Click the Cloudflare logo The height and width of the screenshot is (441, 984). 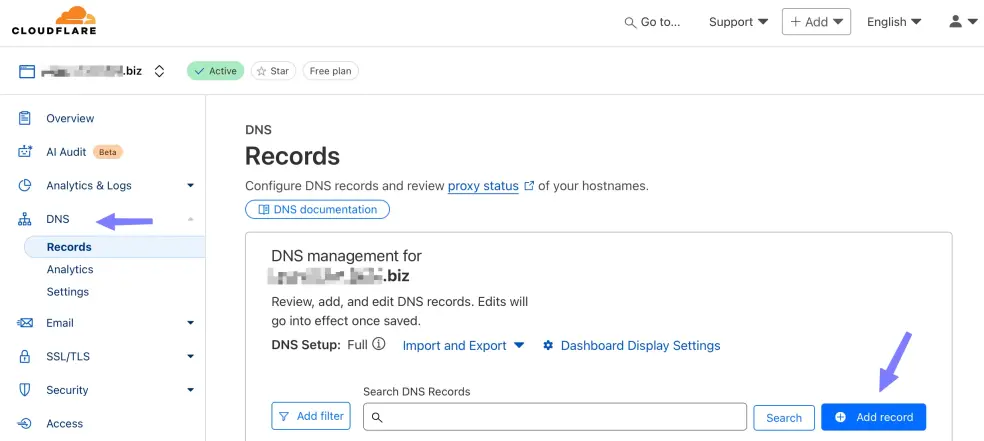point(55,21)
